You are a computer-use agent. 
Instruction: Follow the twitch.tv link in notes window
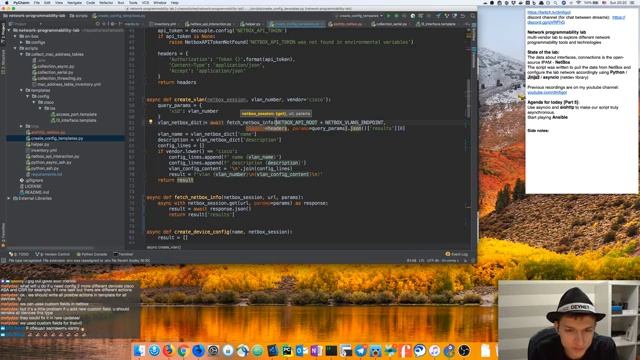coord(549,12)
